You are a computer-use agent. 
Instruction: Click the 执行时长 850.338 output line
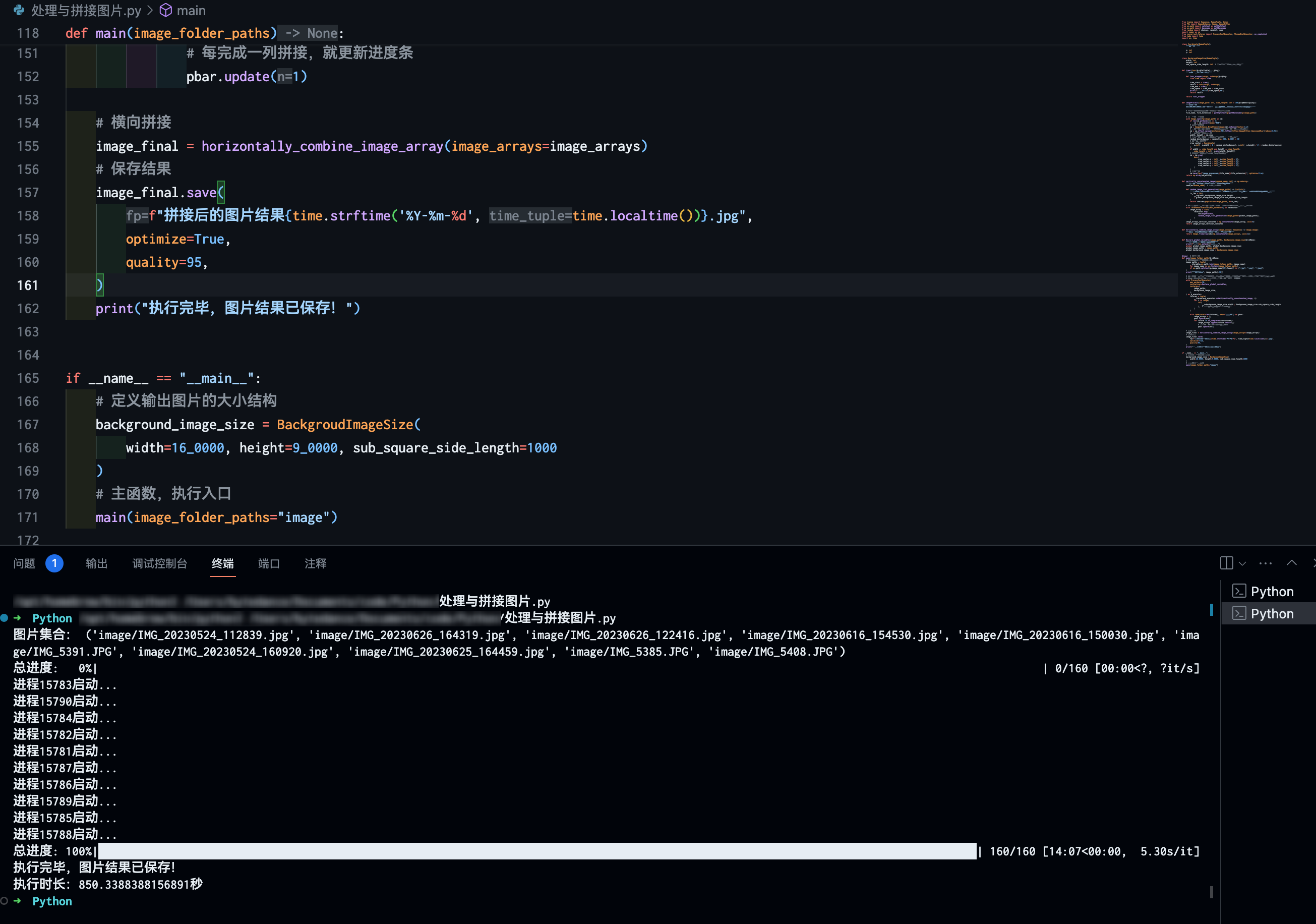[108, 884]
